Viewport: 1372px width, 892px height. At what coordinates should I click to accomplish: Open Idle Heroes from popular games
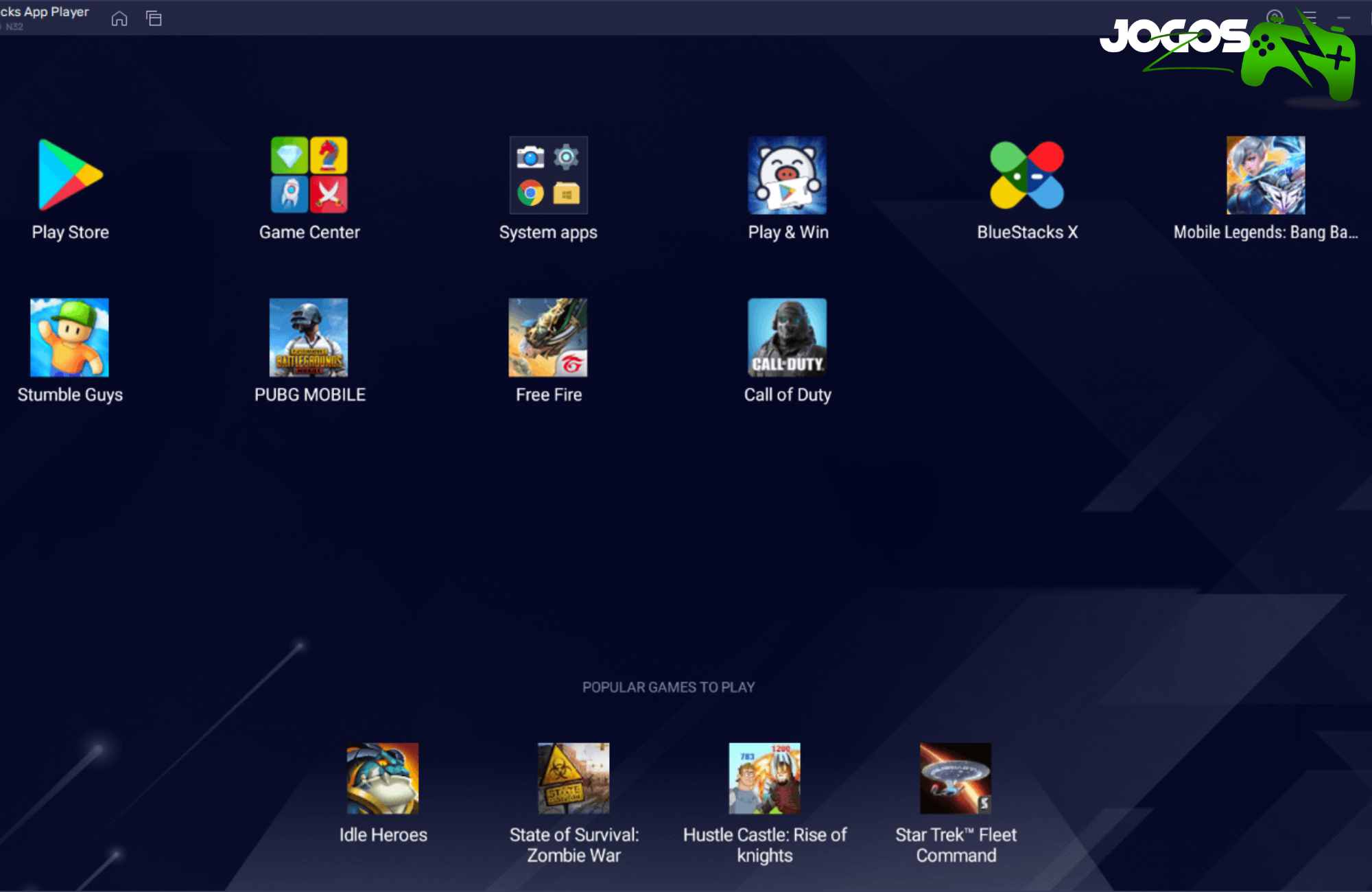coord(383,778)
